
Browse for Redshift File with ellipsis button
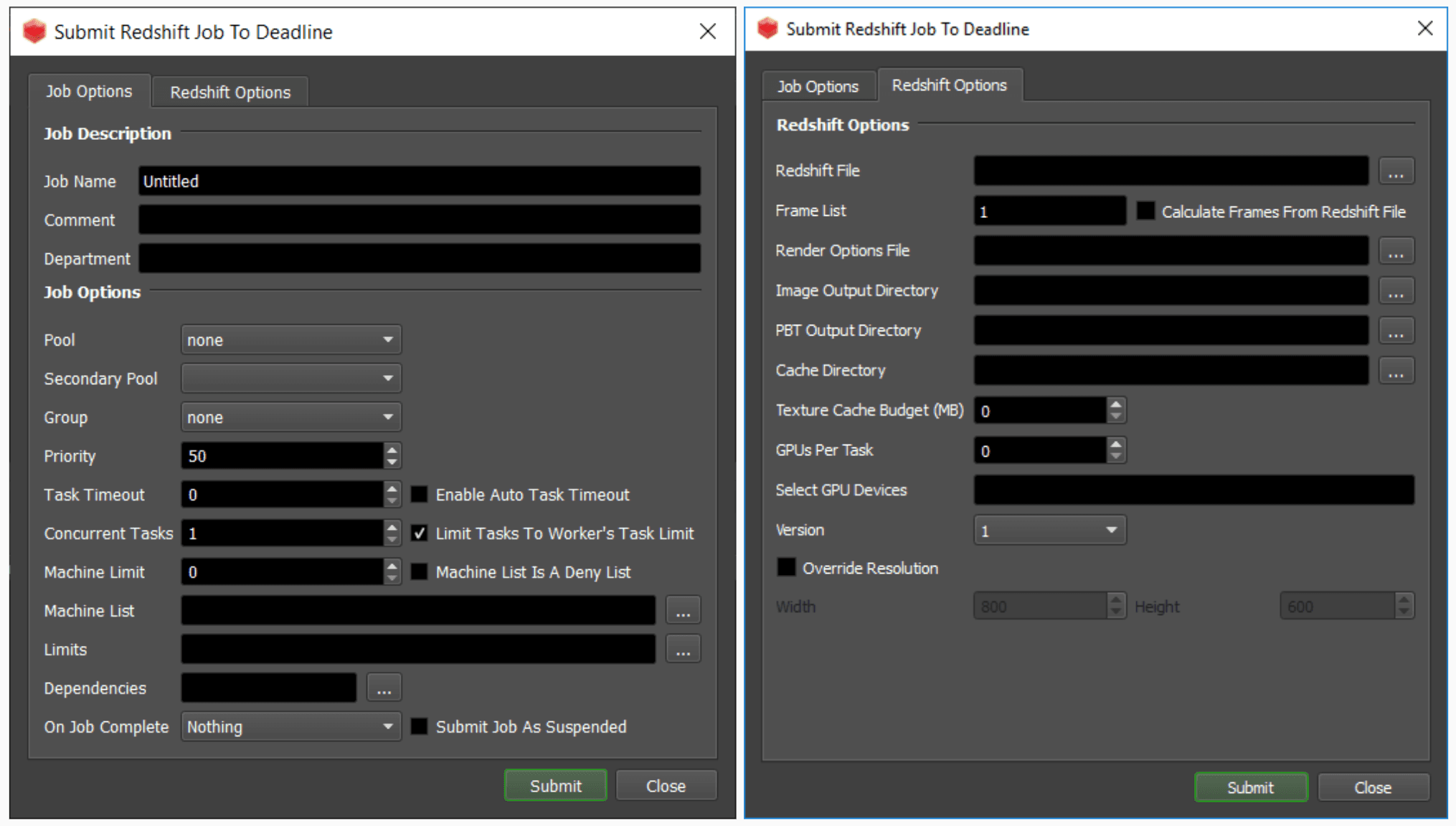[x=1395, y=171]
